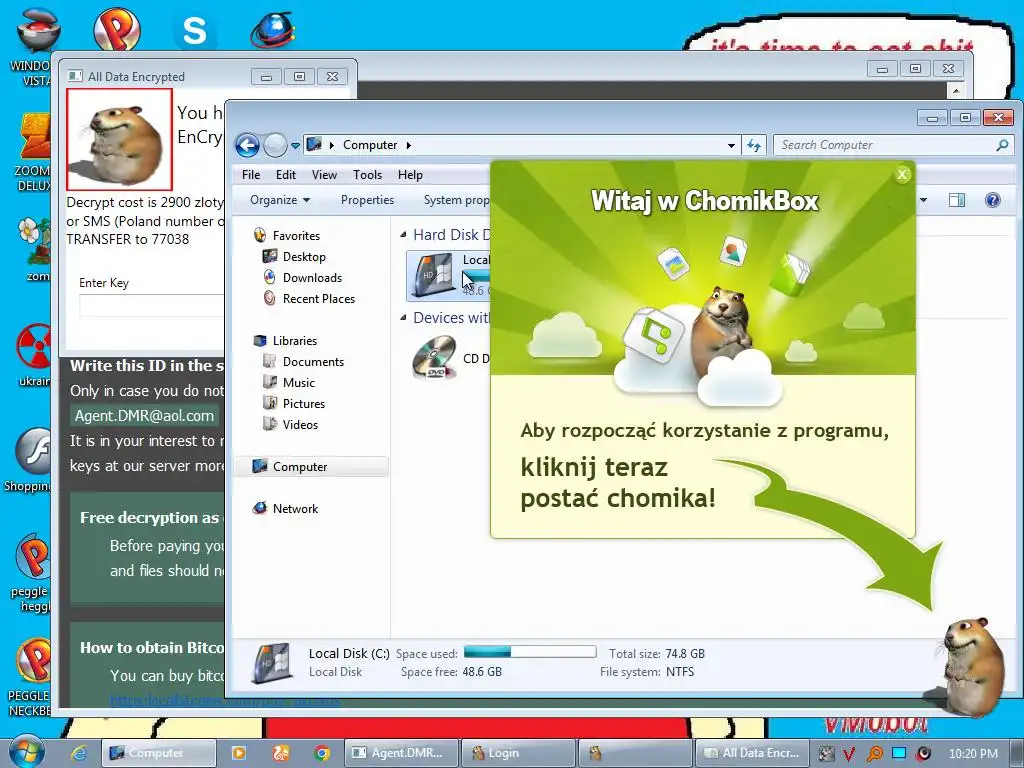
Task: Click Properties in Explorer toolbar
Action: [367, 200]
